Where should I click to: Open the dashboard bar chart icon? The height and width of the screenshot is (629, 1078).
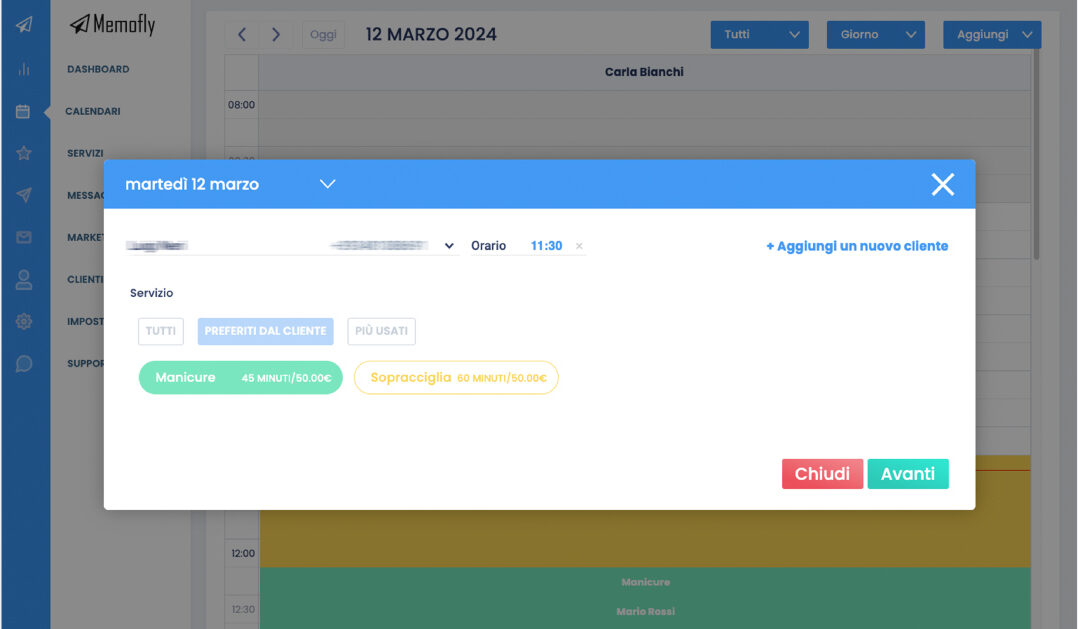[24, 69]
